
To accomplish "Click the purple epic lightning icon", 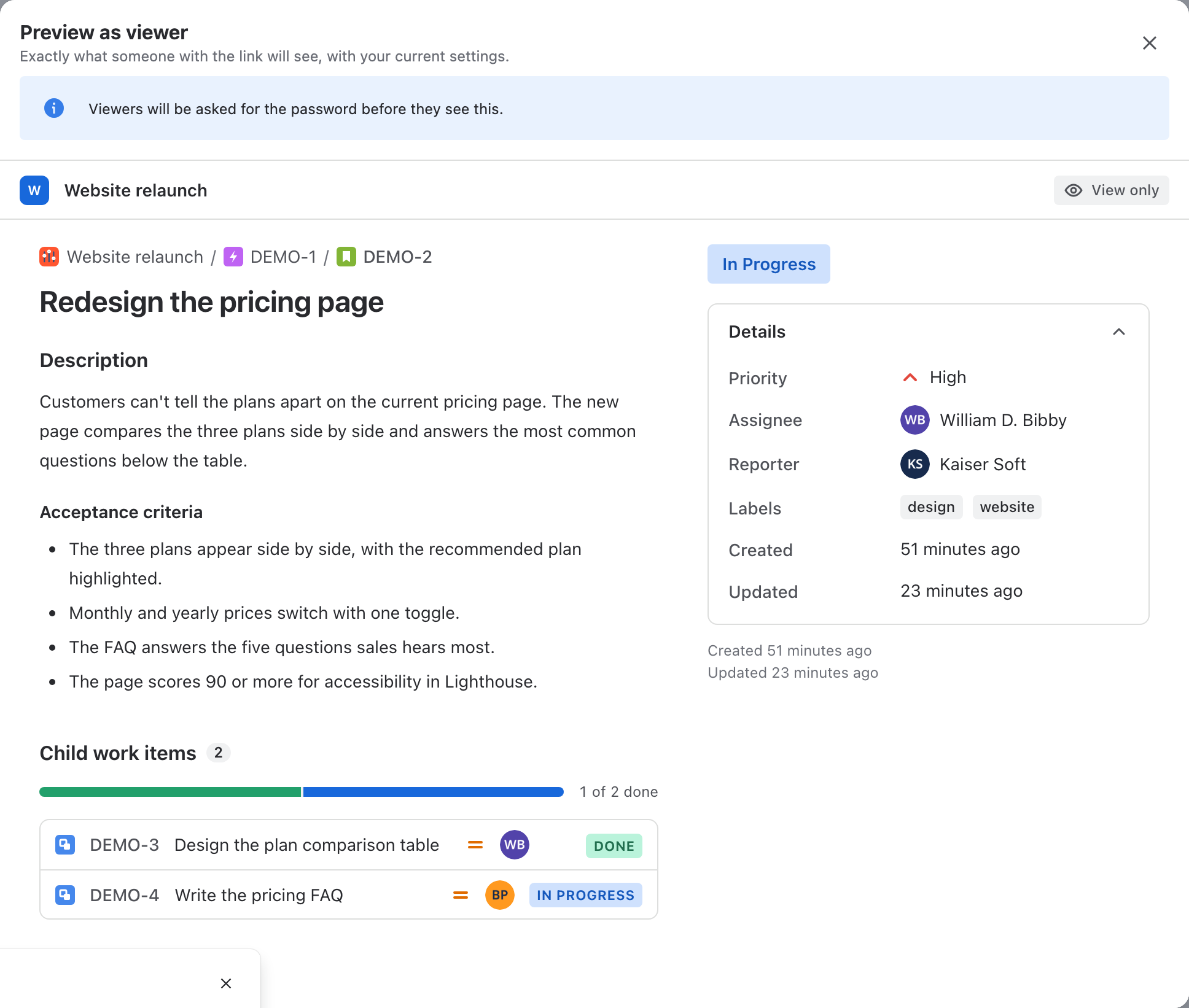I will point(233,257).
